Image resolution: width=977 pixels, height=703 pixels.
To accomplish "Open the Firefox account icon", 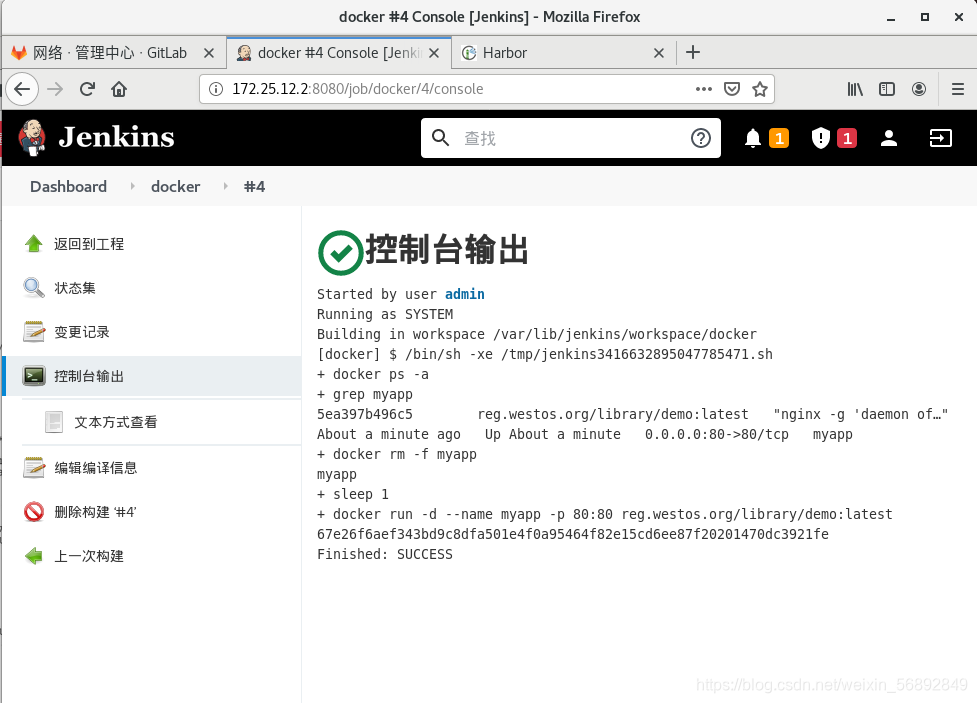I will [918, 89].
